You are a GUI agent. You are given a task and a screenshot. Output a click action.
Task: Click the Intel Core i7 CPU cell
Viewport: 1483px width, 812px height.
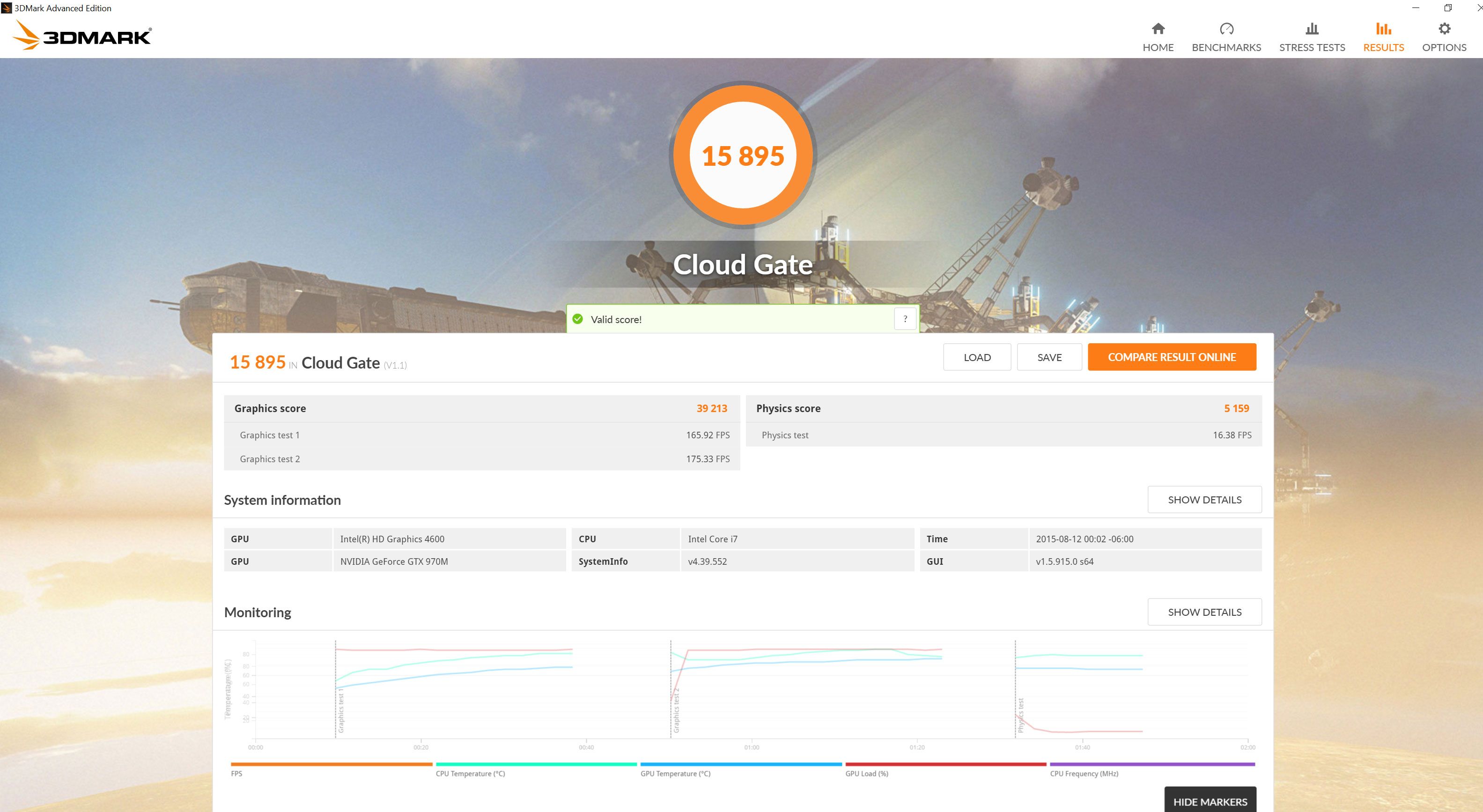[x=797, y=539]
